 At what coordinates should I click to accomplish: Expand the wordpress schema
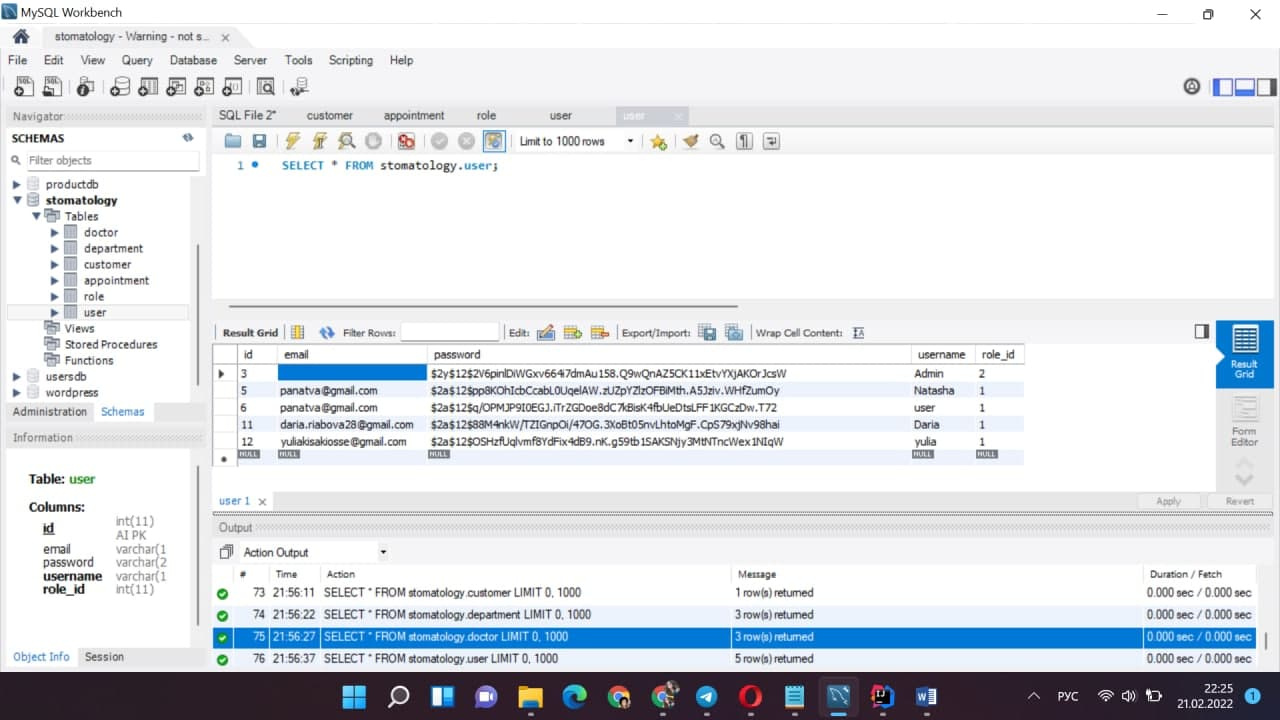16,392
